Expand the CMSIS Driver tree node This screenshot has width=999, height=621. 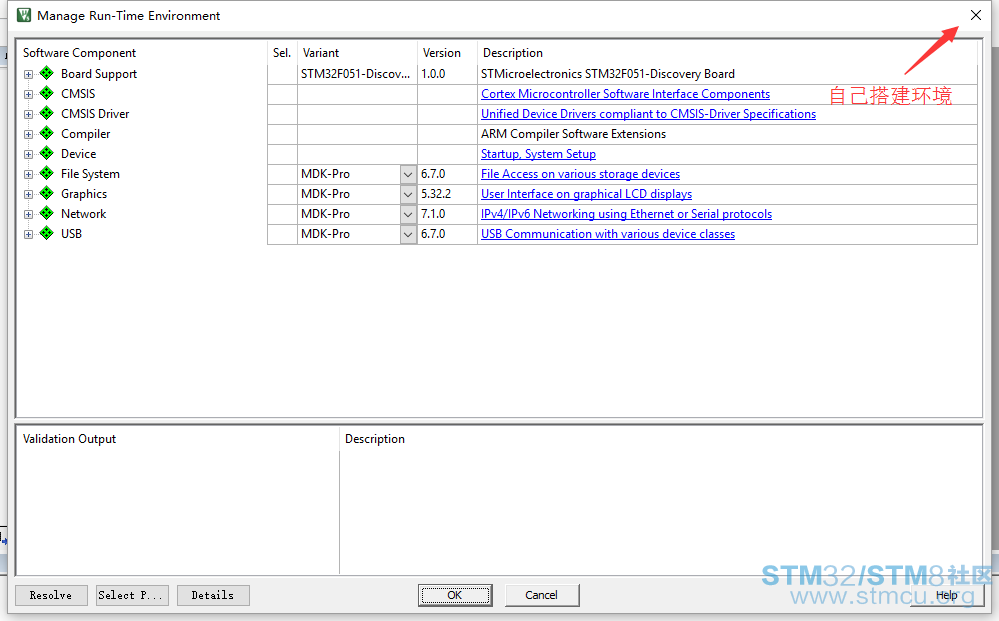[28, 115]
